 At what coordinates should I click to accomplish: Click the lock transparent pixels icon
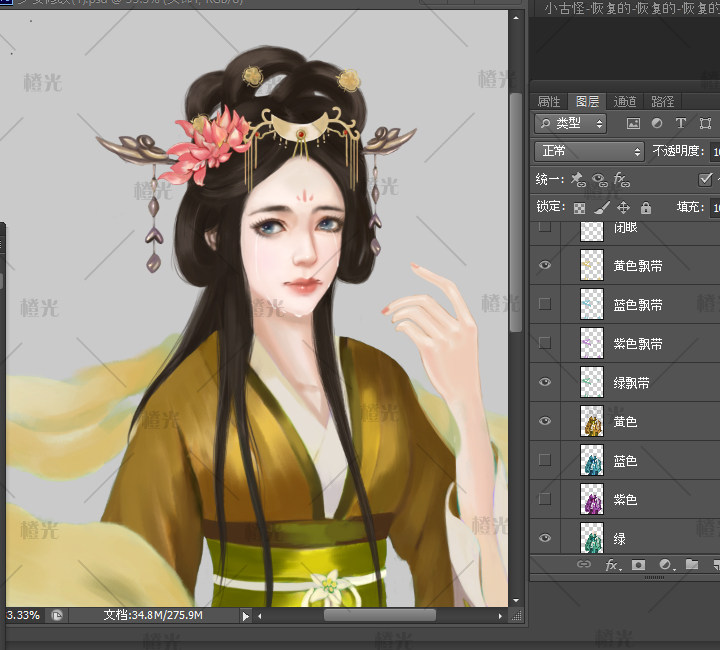(x=579, y=208)
